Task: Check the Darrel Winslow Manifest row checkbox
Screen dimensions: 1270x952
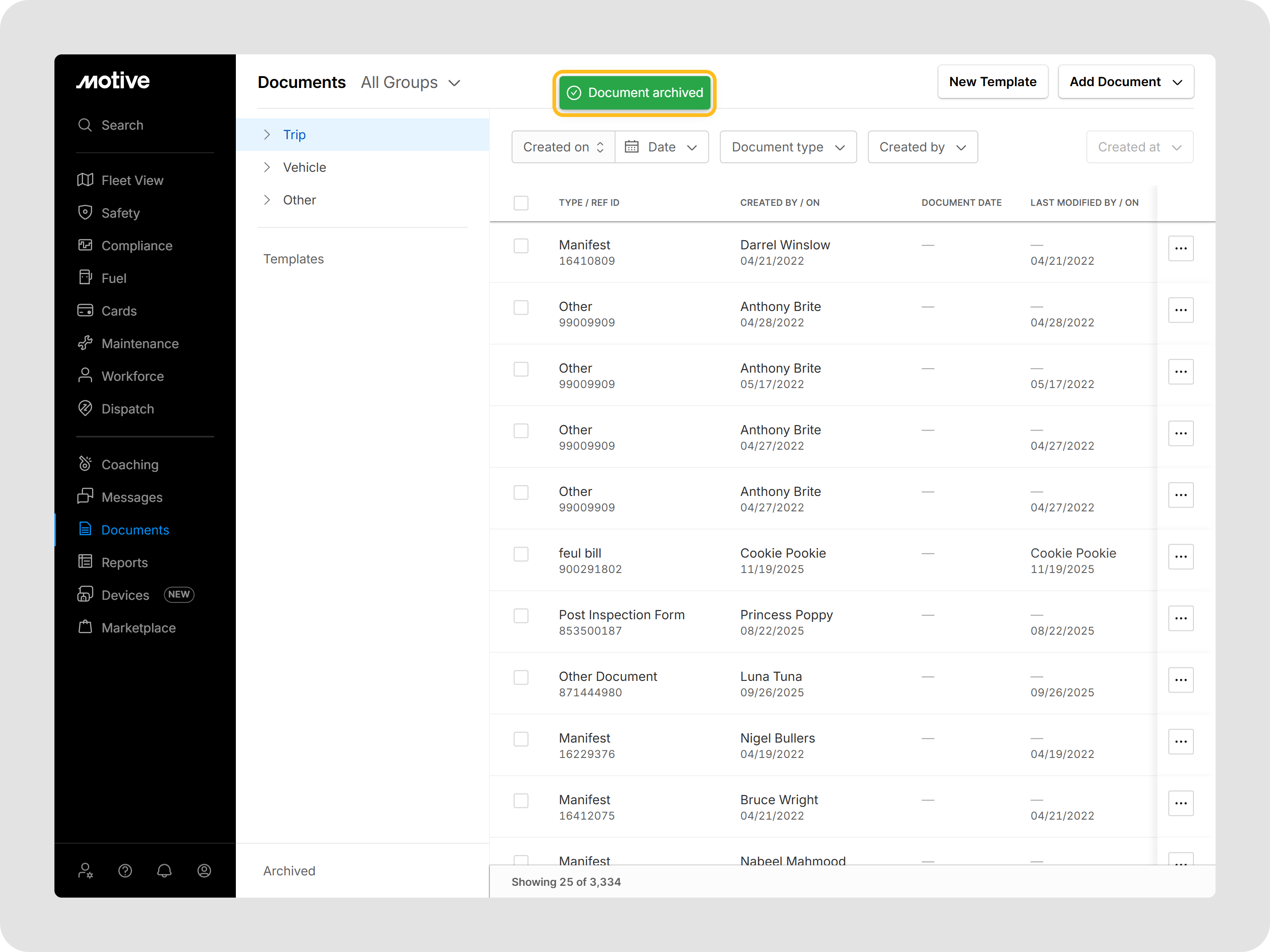Action: click(521, 246)
